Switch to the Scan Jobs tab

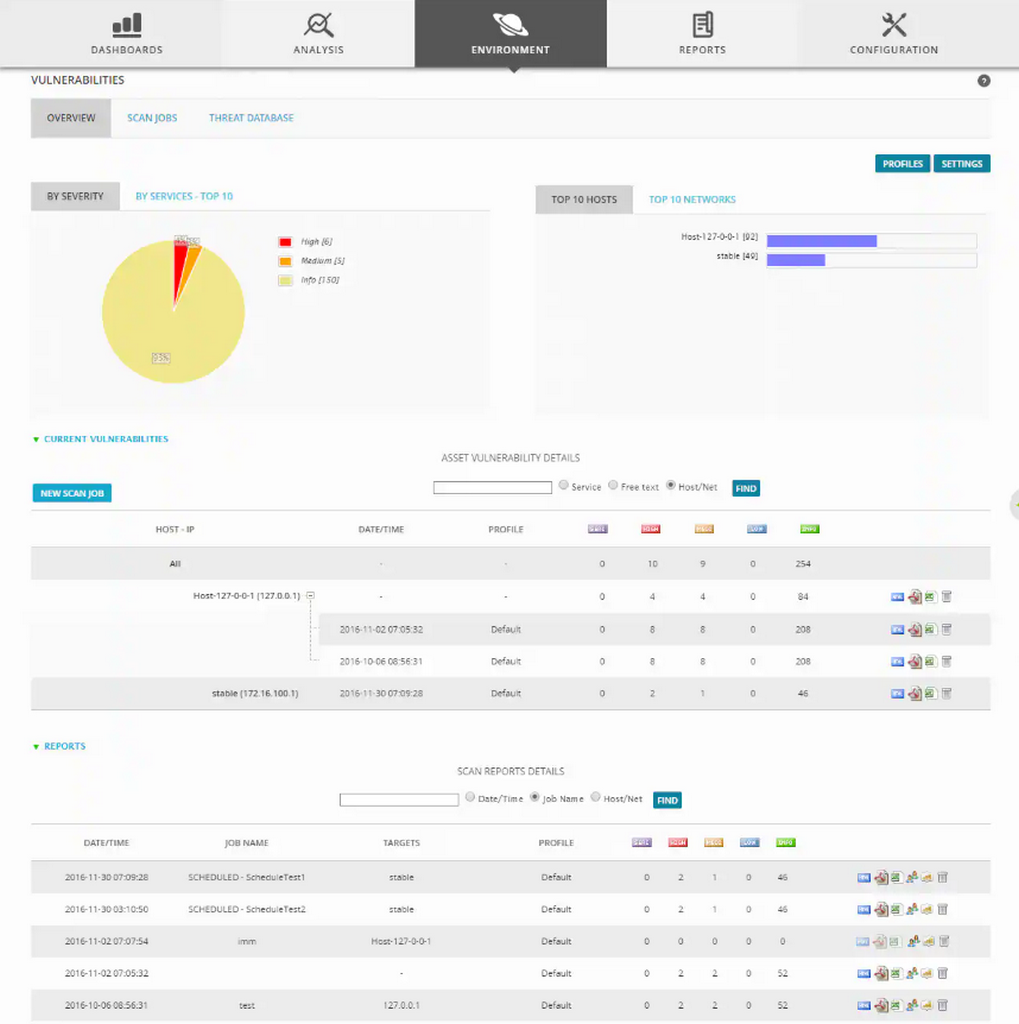152,118
